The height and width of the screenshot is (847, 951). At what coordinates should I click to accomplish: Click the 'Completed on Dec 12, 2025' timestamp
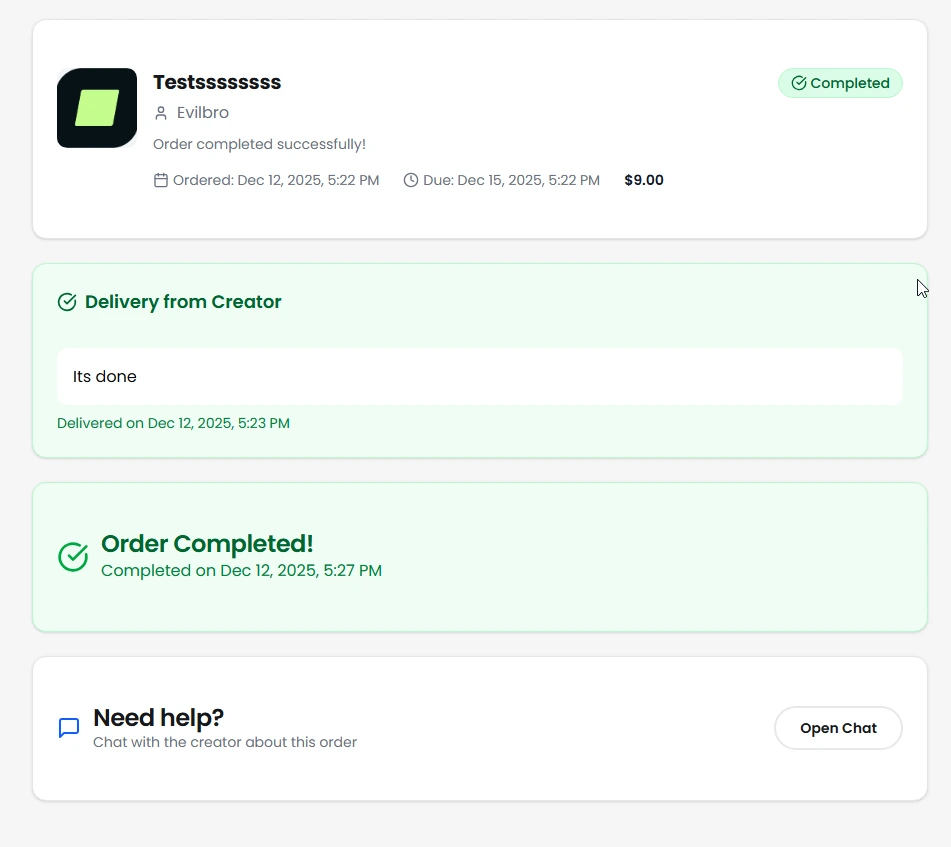[241, 571]
